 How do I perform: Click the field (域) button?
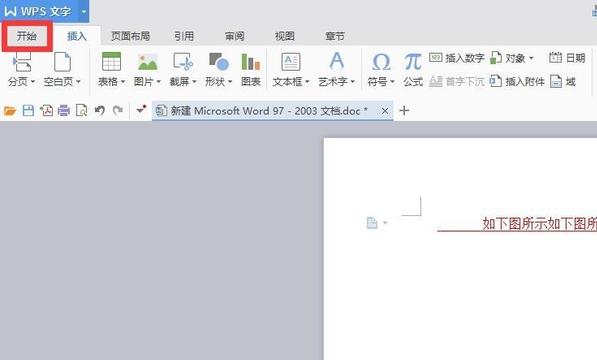(x=563, y=81)
